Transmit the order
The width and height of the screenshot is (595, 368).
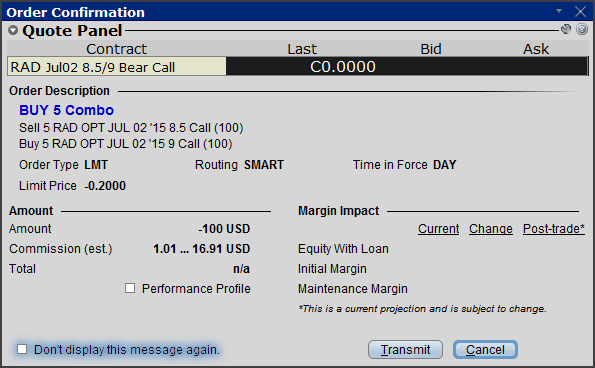(x=405, y=349)
